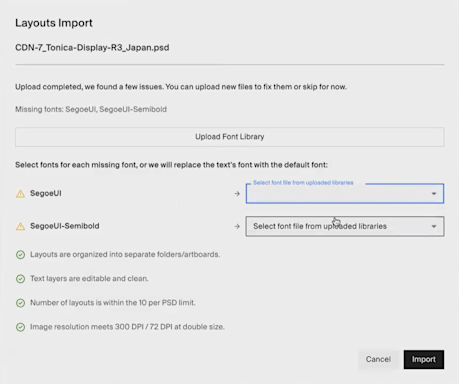Click the caret arrow in the SegoeUI dropdown
This screenshot has width=459, height=384.
[434, 194]
